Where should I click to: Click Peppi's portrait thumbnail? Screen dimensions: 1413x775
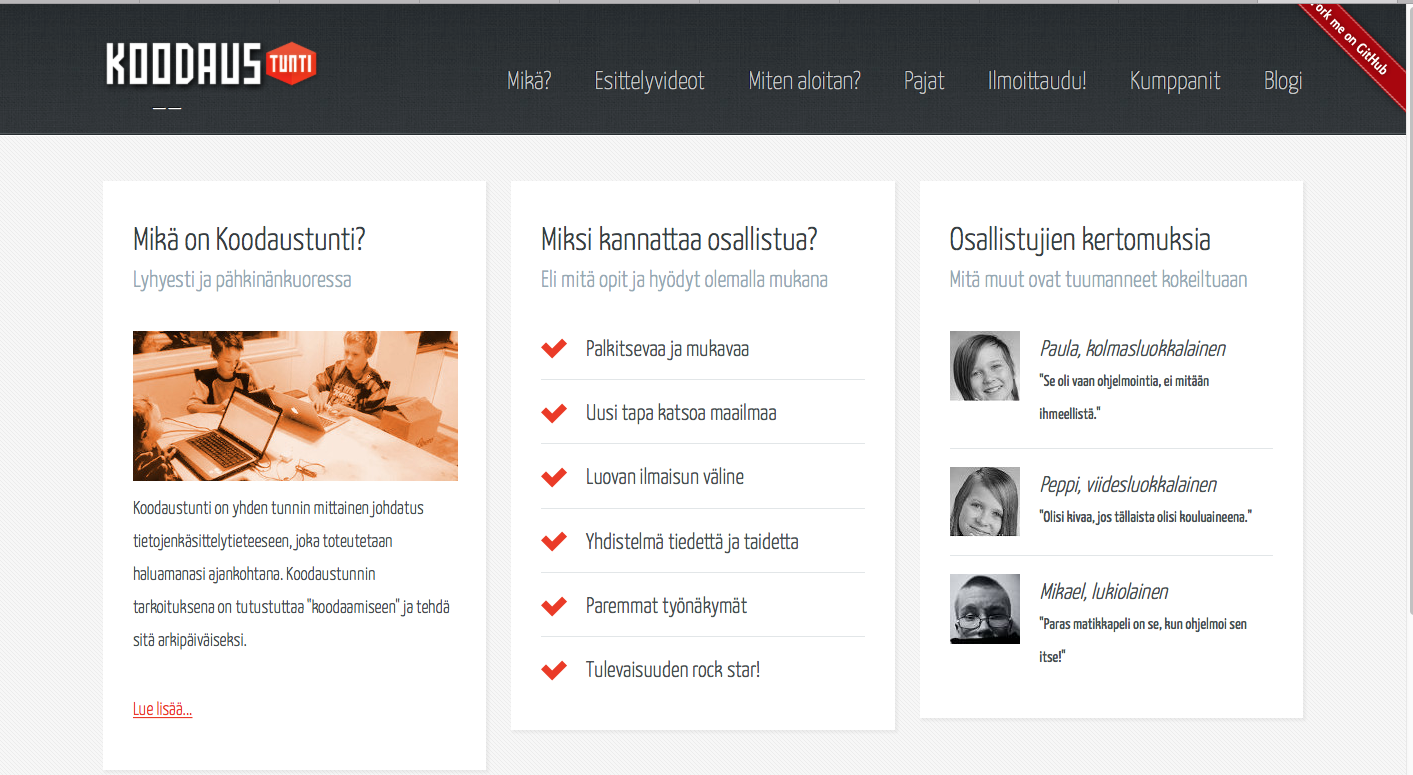(x=984, y=501)
